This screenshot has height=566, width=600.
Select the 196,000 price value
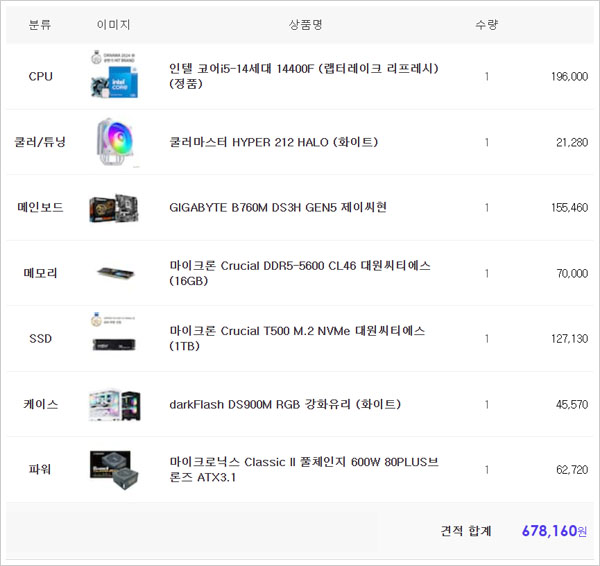pos(569,77)
